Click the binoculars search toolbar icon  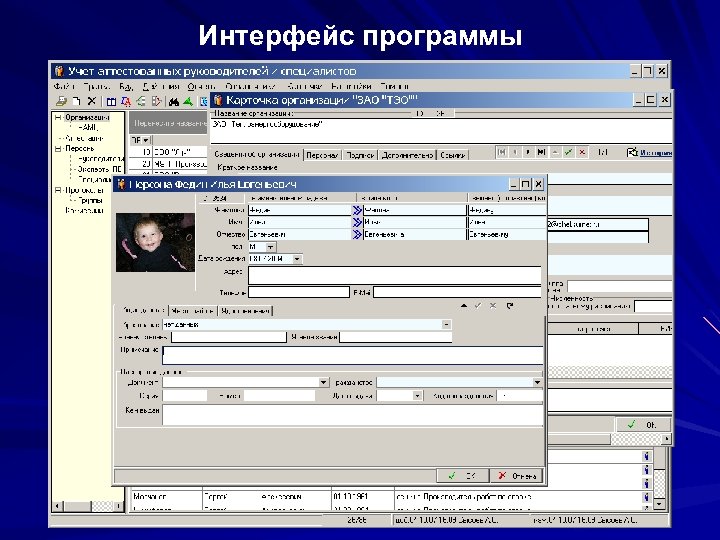[174, 101]
